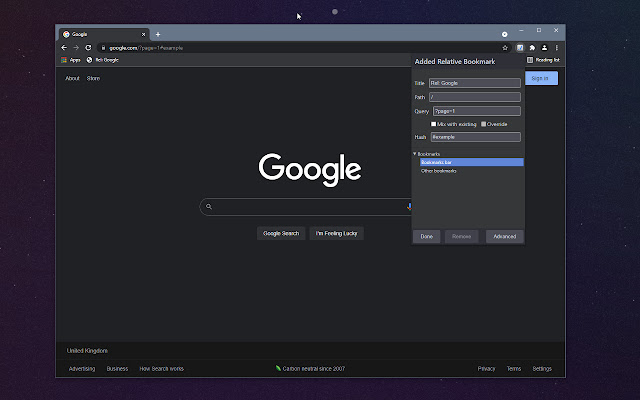The image size is (640, 400).
Task: Click the address bar URL
Action: point(146,48)
